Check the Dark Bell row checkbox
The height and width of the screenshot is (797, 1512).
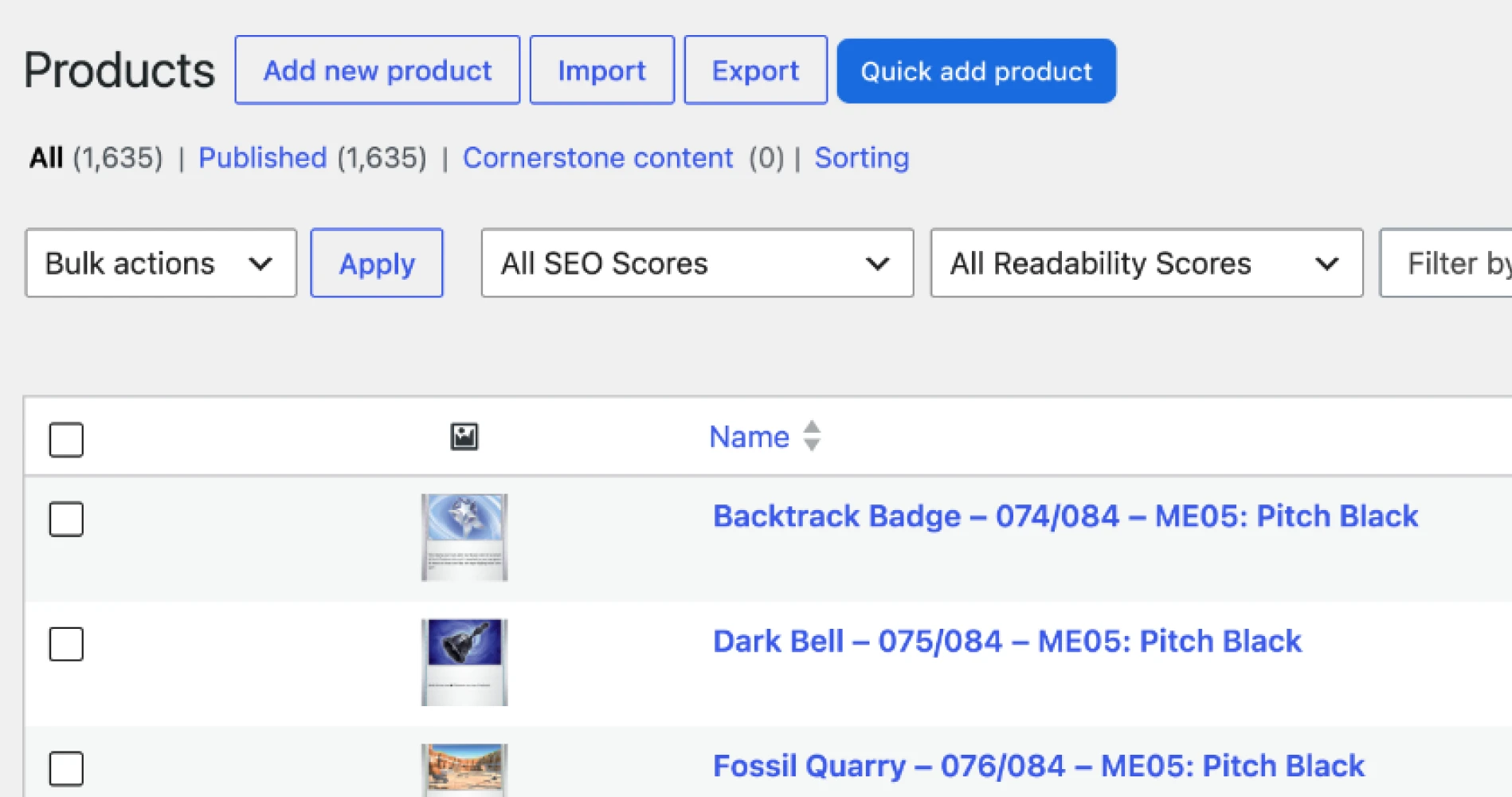click(66, 644)
